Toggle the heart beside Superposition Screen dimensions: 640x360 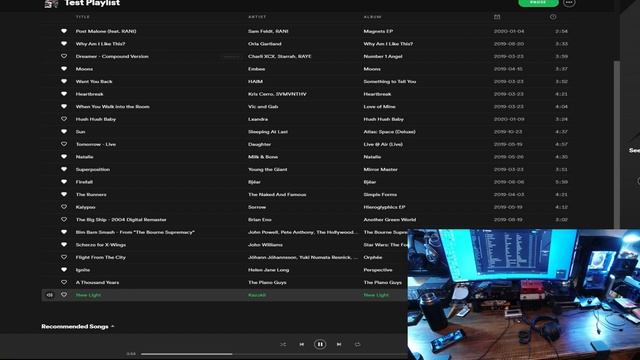(x=64, y=169)
